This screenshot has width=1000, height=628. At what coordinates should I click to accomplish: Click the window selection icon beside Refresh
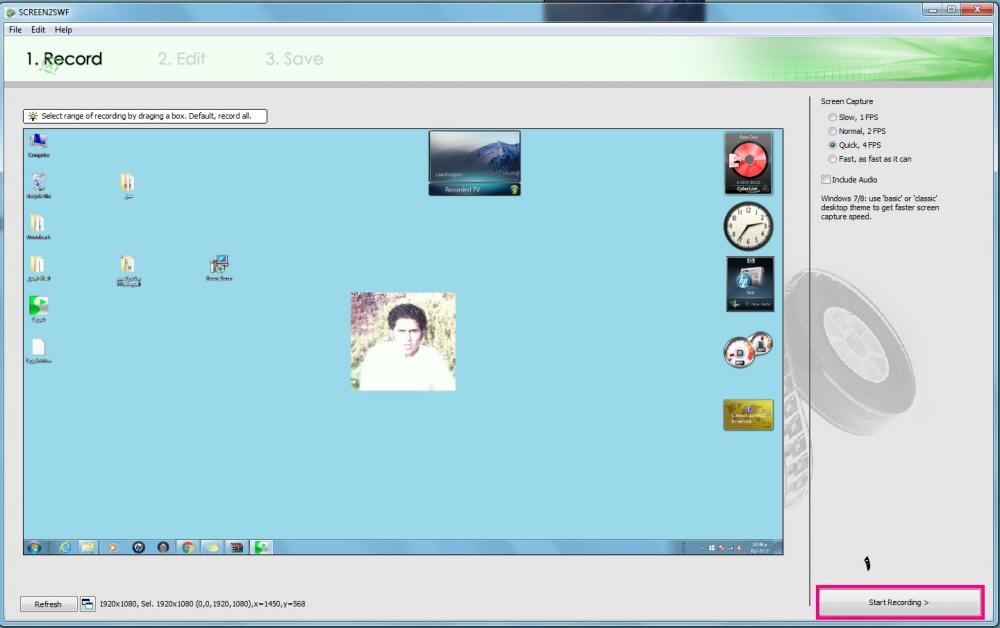[x=88, y=604]
